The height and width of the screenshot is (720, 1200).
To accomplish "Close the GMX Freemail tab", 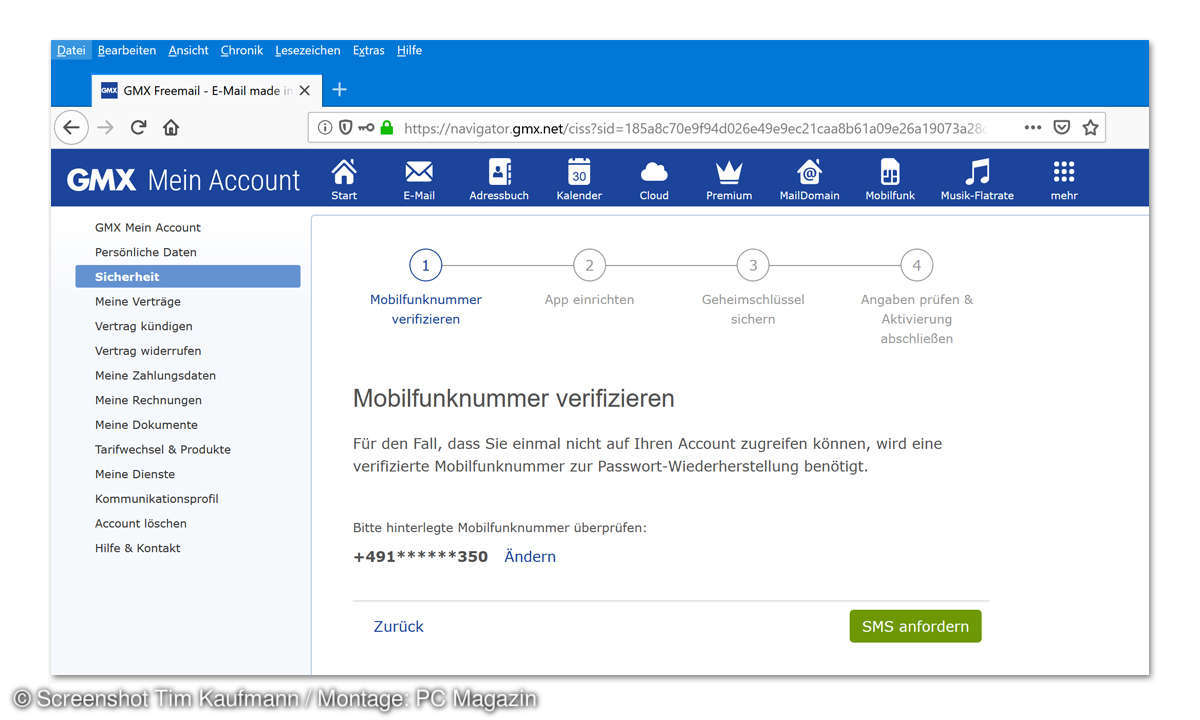I will (x=305, y=91).
